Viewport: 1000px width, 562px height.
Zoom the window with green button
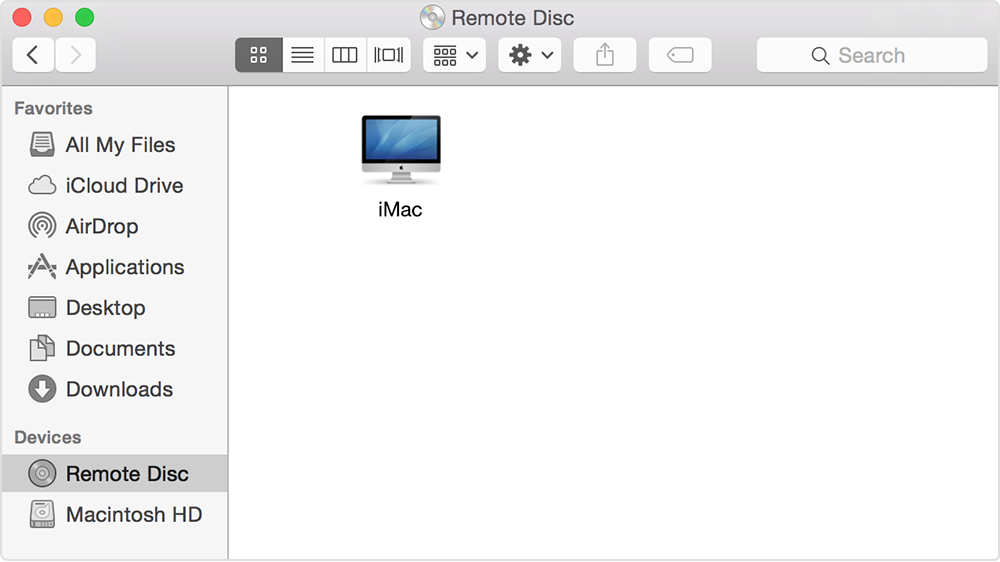click(x=85, y=17)
